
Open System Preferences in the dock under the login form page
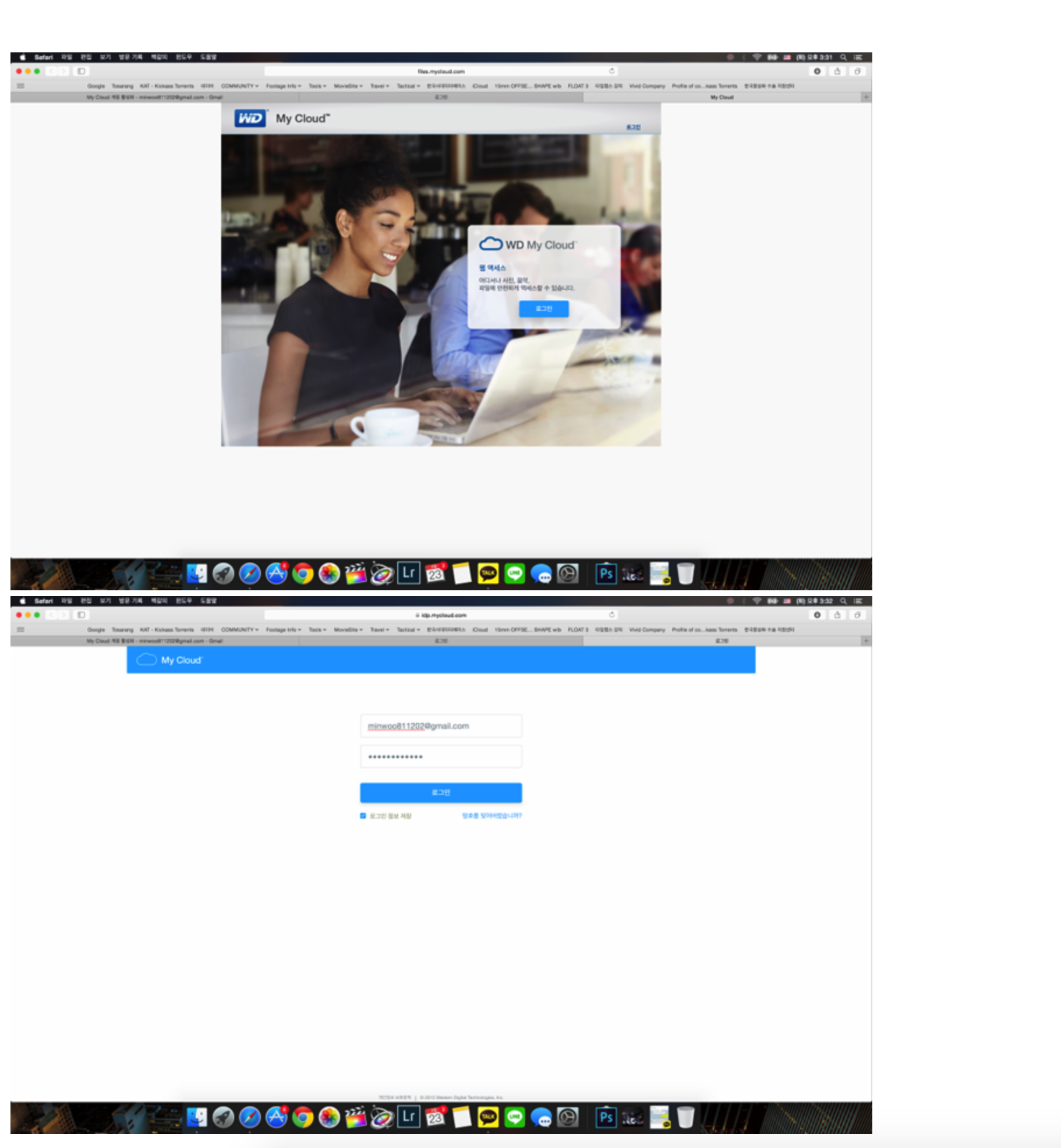point(568,1117)
